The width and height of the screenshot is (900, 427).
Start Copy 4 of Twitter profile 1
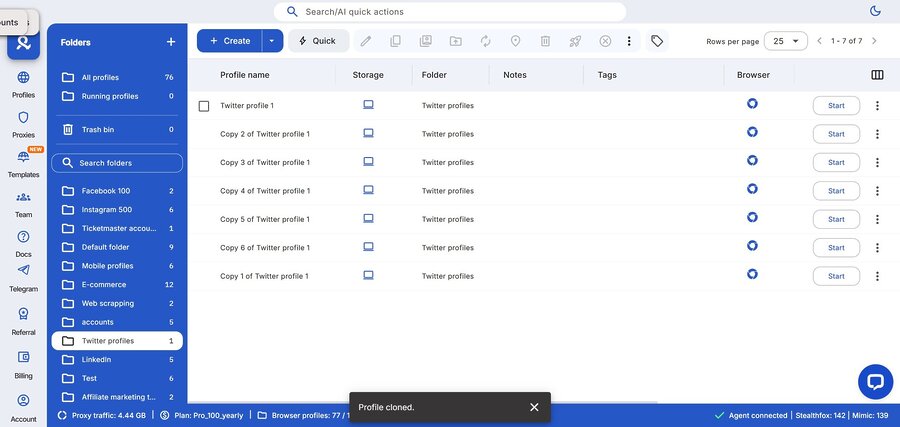(836, 191)
